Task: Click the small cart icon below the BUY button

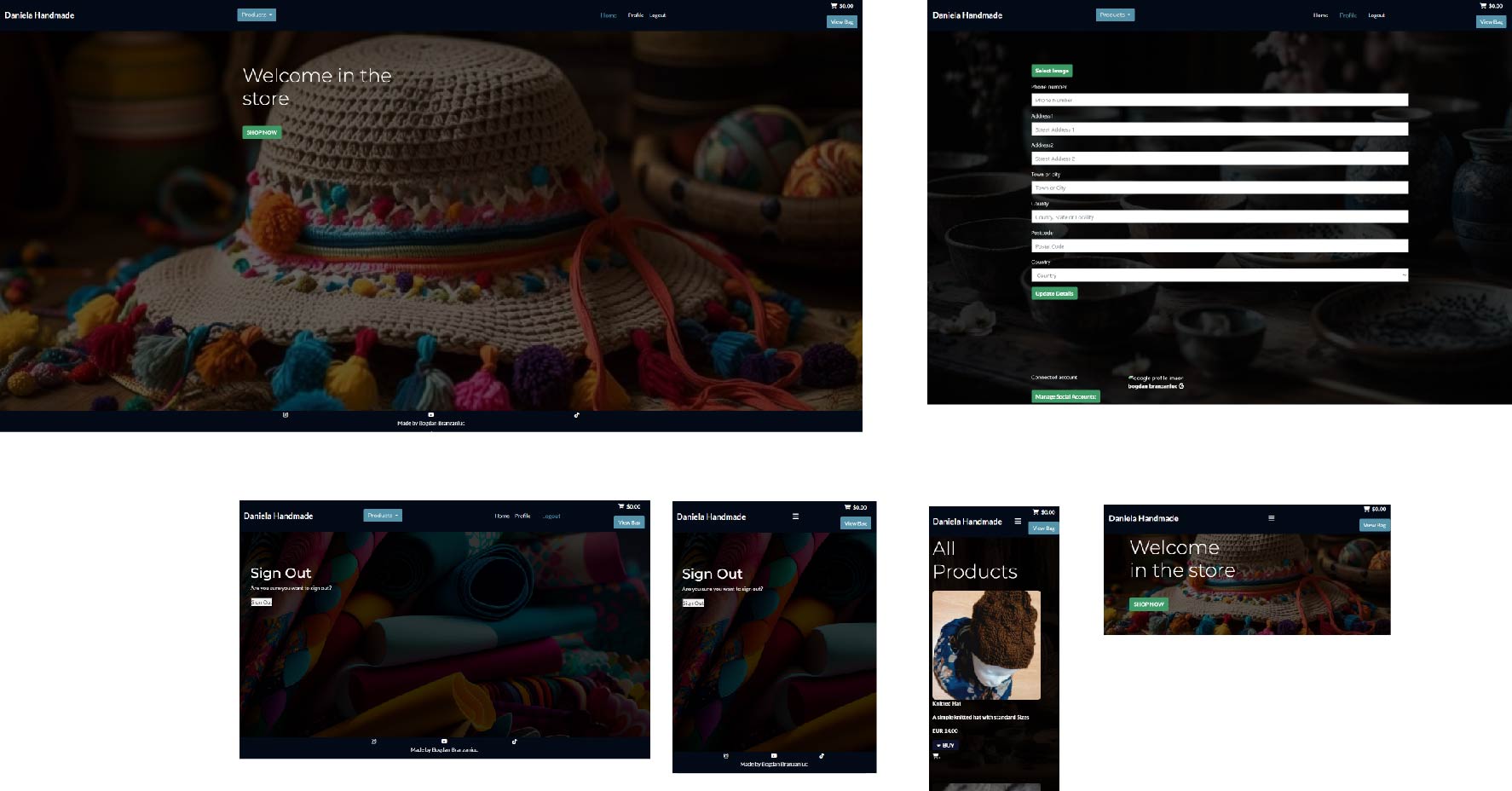Action: (x=935, y=757)
